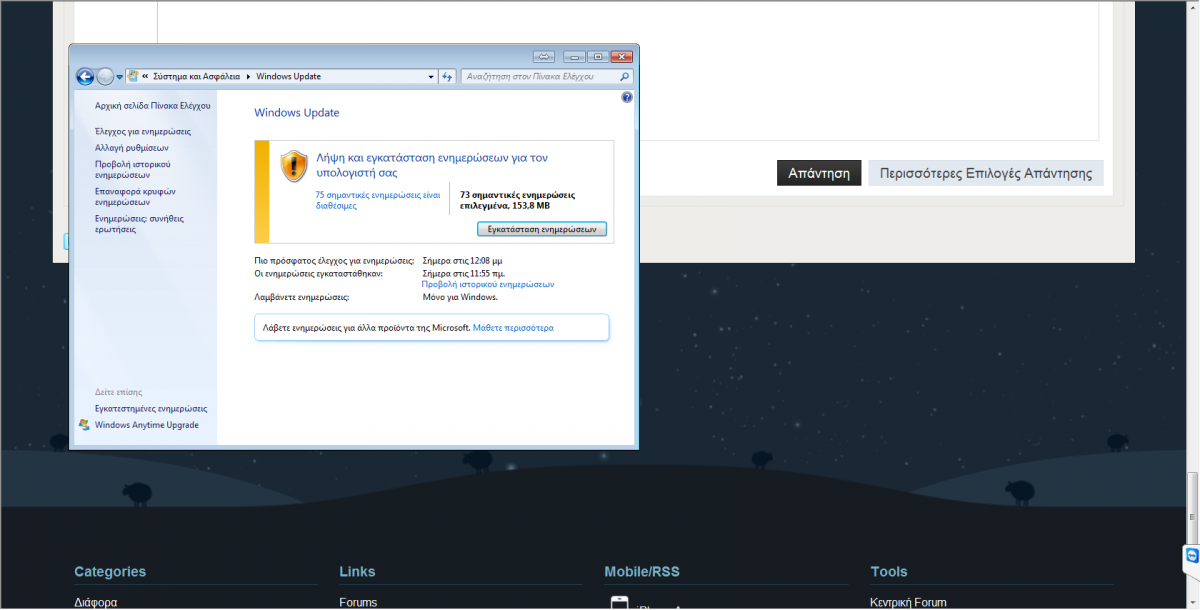Open the Windows Anytime Upgrade link
1200x610 pixels.
point(147,425)
